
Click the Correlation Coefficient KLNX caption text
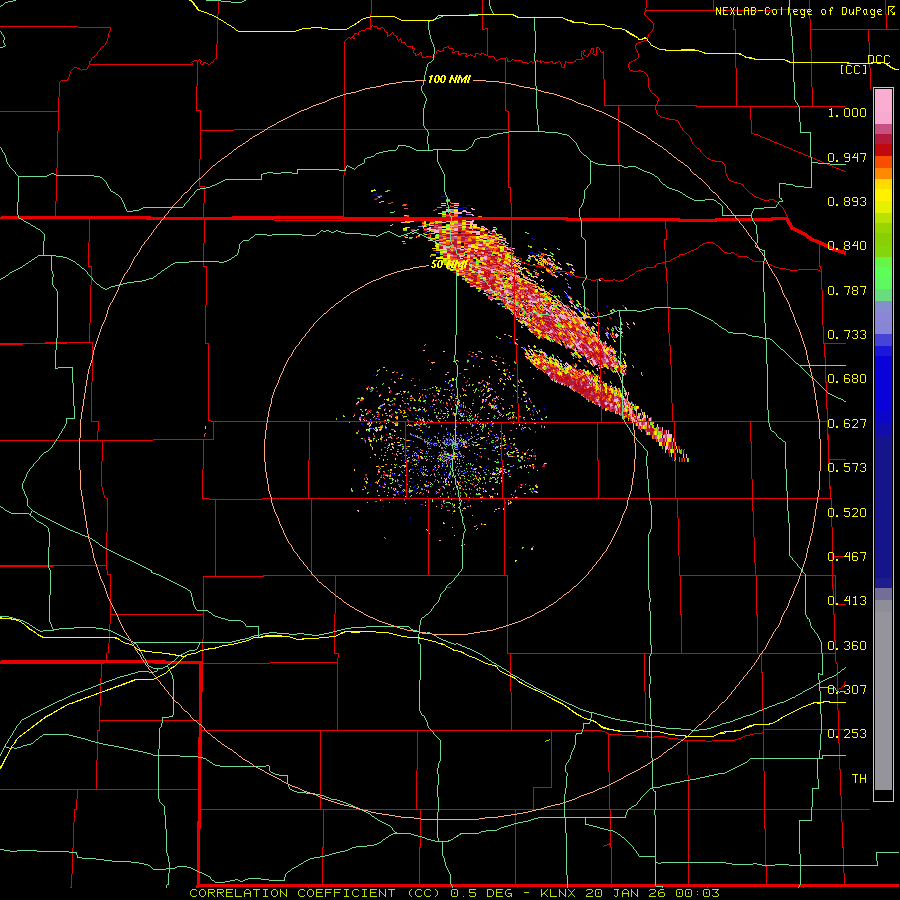[x=454, y=893]
